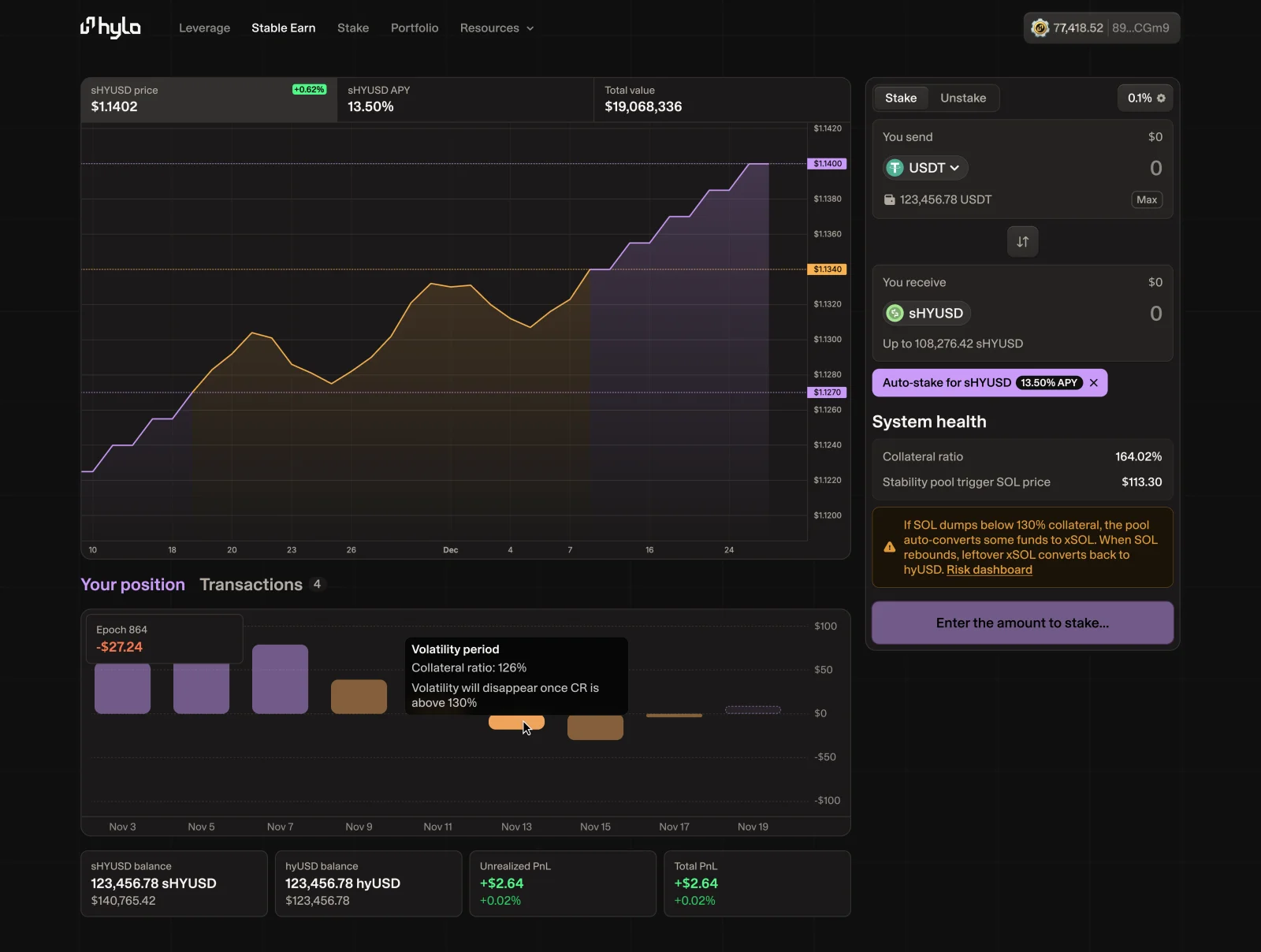Click the Max button
Screen dimensions: 1261x952
(1147, 199)
